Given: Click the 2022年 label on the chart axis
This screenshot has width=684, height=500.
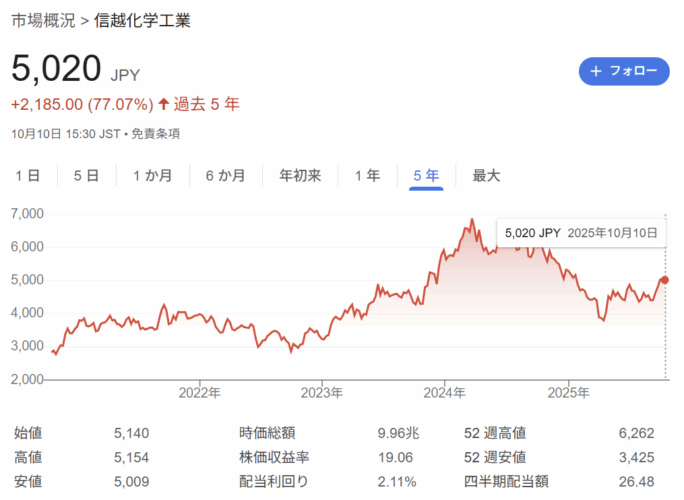Looking at the screenshot, I should tap(200, 390).
